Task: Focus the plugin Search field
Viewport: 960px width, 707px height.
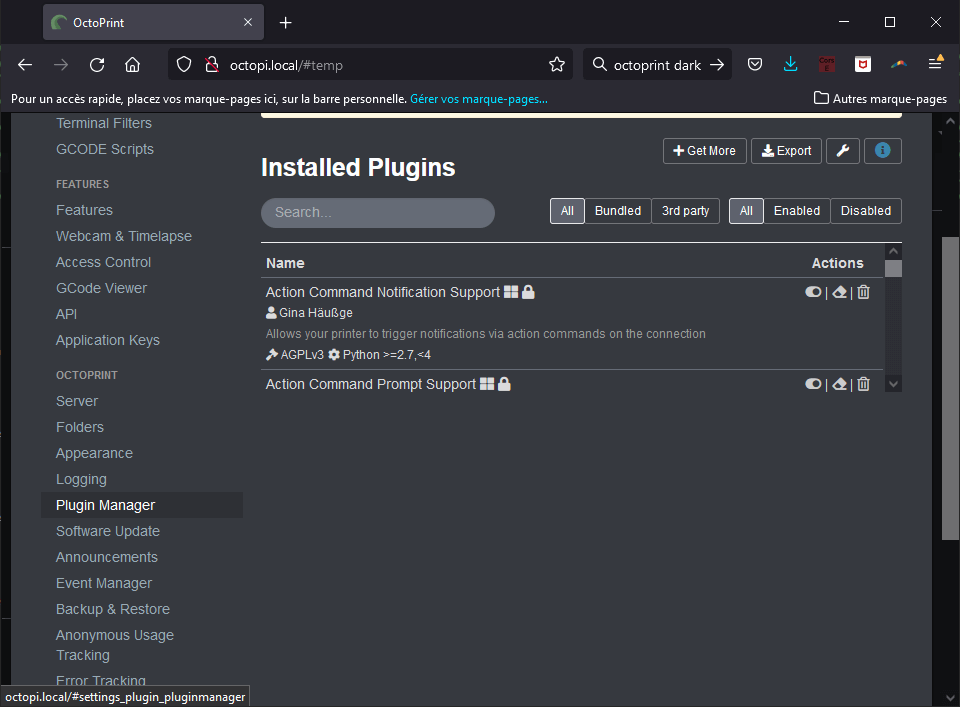Action: [378, 212]
